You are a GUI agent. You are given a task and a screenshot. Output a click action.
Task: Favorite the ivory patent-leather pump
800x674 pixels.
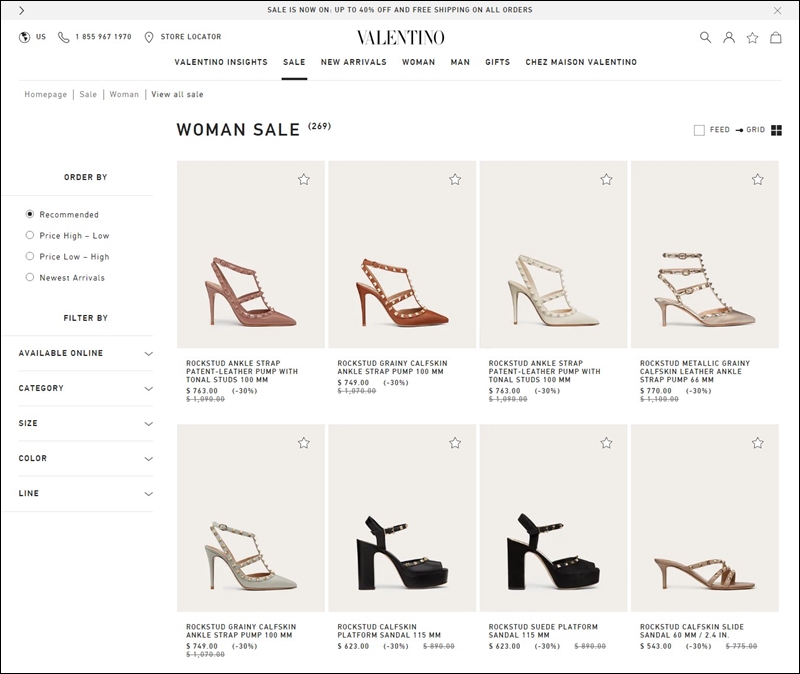coord(606,179)
